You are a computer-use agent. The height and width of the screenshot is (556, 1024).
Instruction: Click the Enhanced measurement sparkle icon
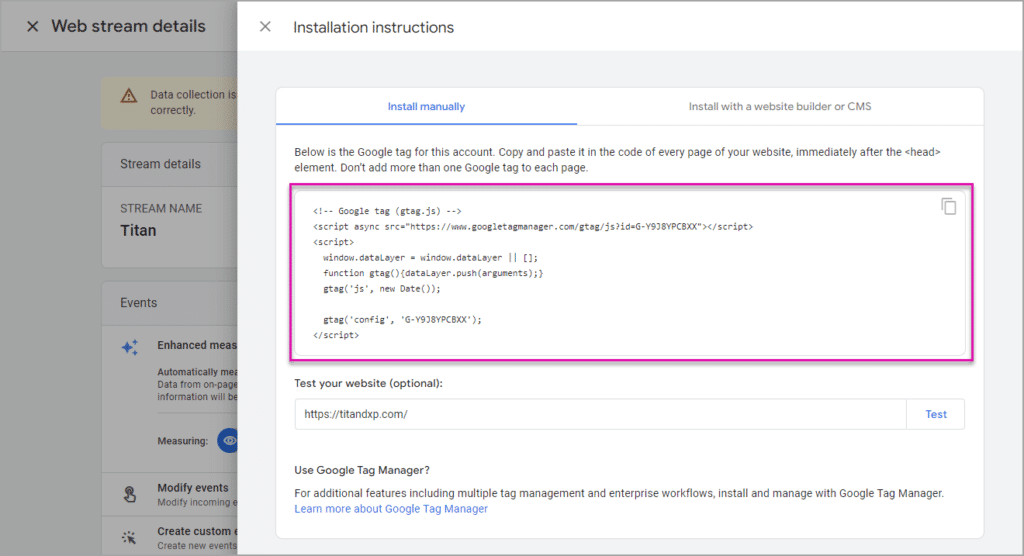tap(129, 347)
